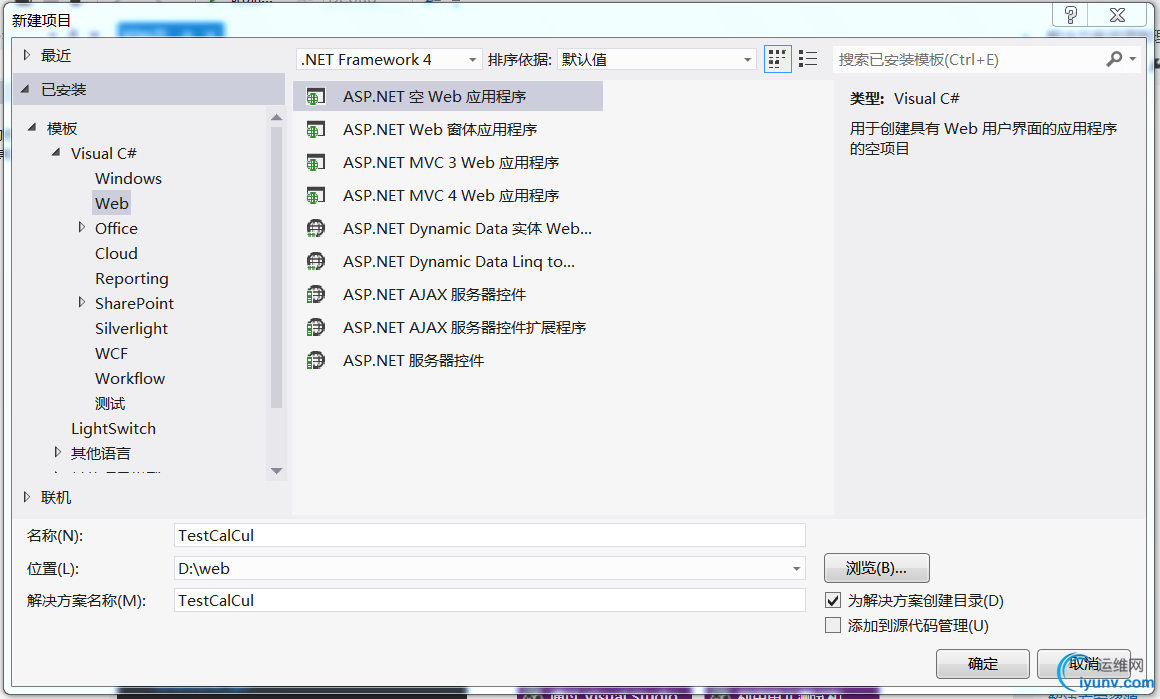This screenshot has height=699, width=1160.
Task: Select the Cloud template category
Action: (116, 254)
